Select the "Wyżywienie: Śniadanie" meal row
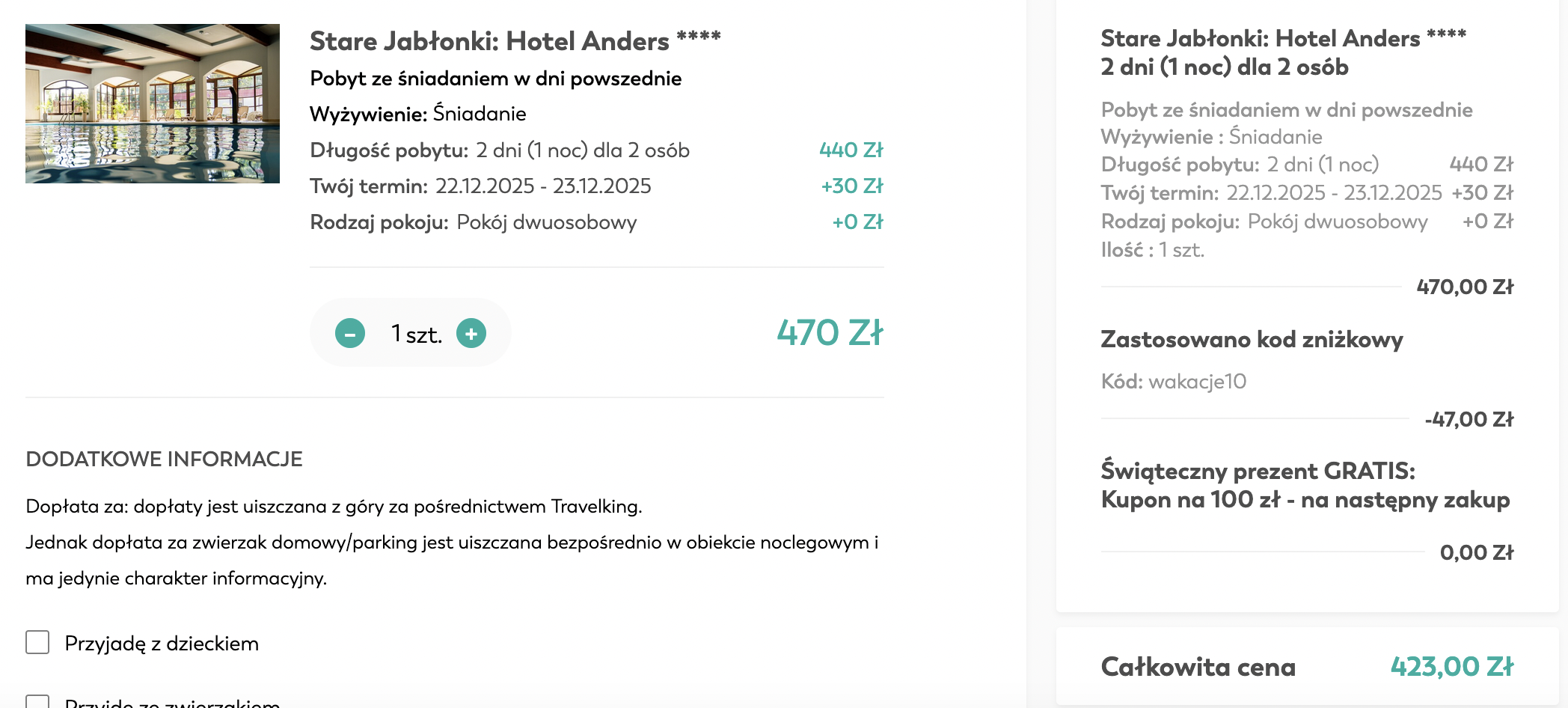 [x=418, y=113]
